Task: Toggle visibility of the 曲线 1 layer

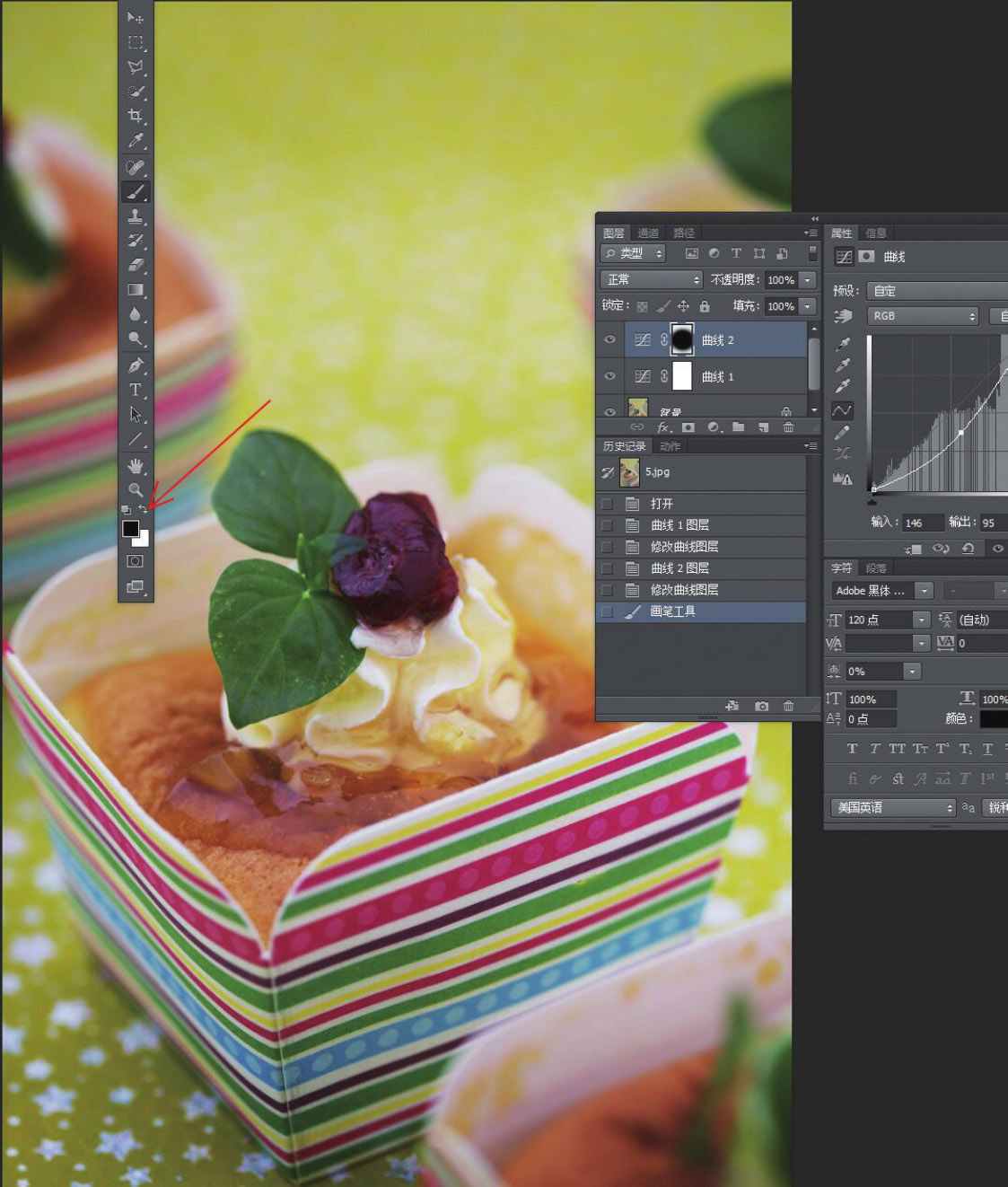Action: 610,377
